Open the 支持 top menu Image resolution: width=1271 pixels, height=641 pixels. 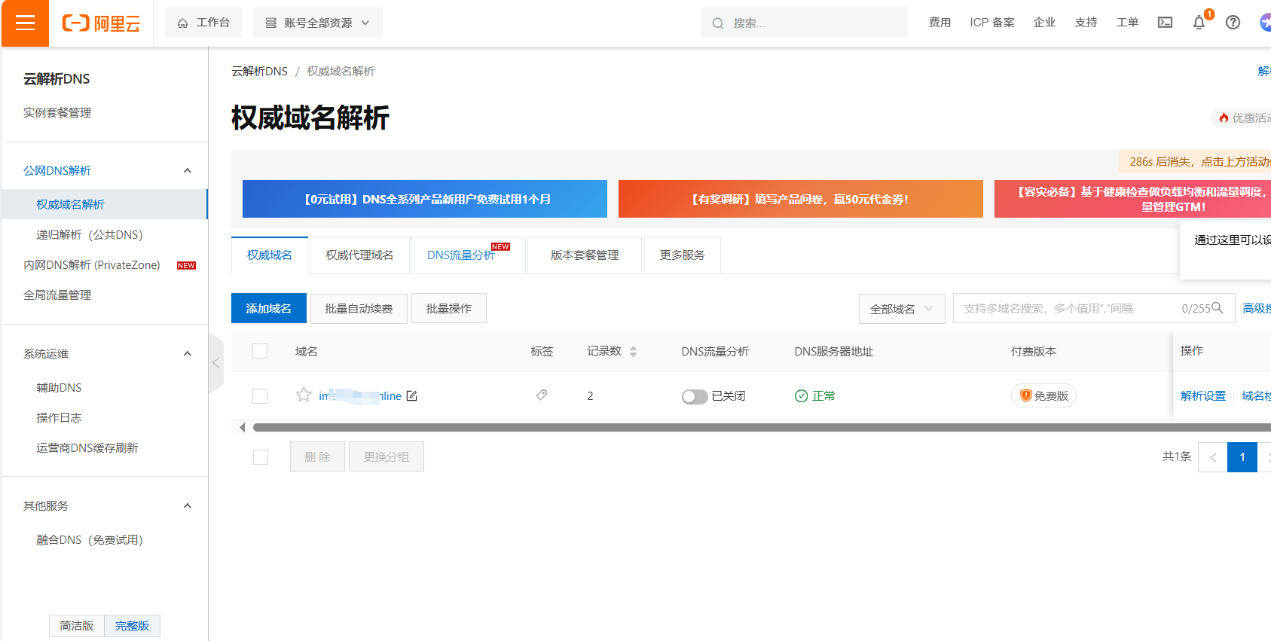coord(1086,23)
